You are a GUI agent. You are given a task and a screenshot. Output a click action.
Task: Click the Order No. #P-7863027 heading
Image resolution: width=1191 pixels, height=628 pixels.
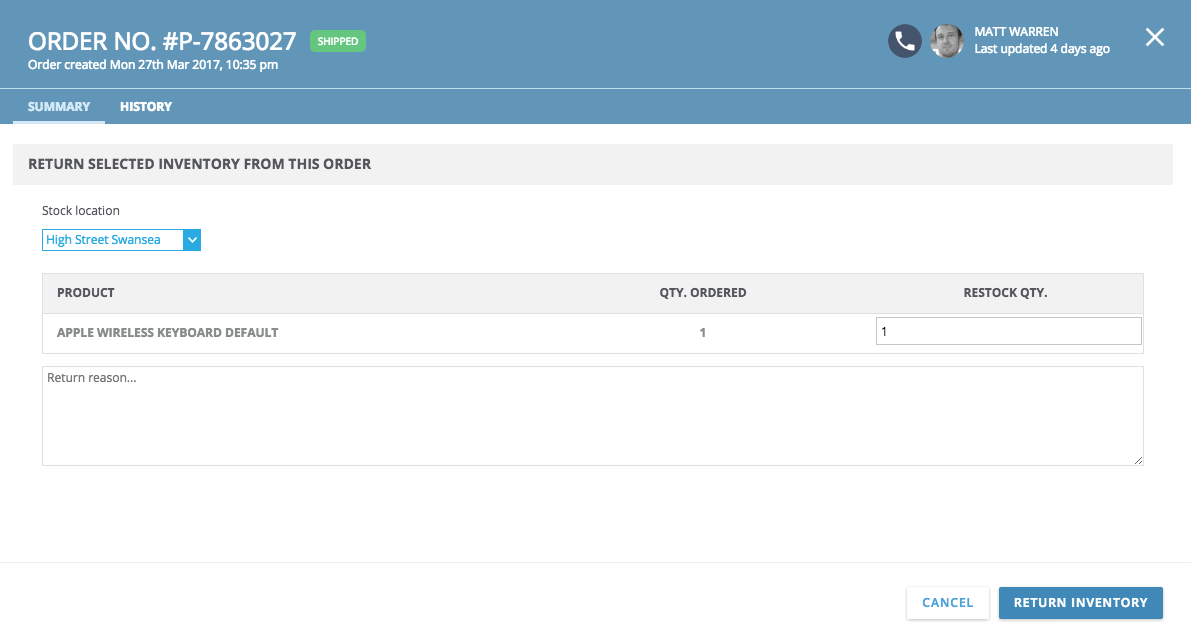pos(162,41)
